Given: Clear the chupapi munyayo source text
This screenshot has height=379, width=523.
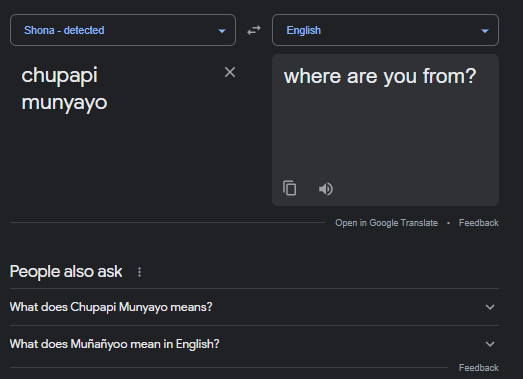Looking at the screenshot, I should (x=230, y=72).
